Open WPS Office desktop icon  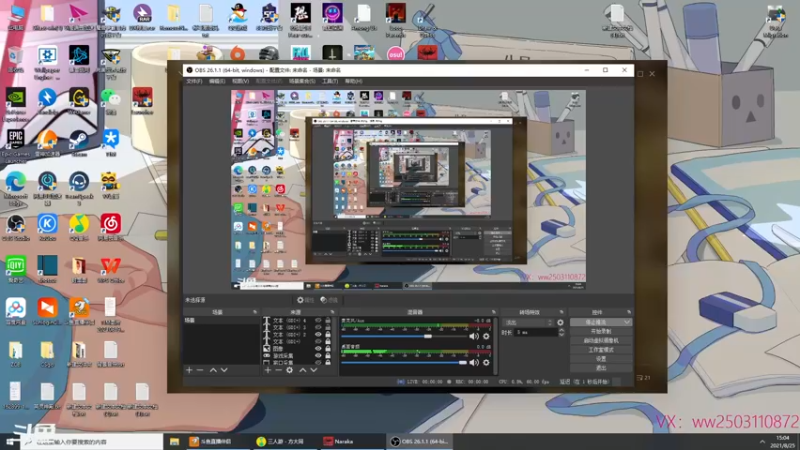click(111, 269)
